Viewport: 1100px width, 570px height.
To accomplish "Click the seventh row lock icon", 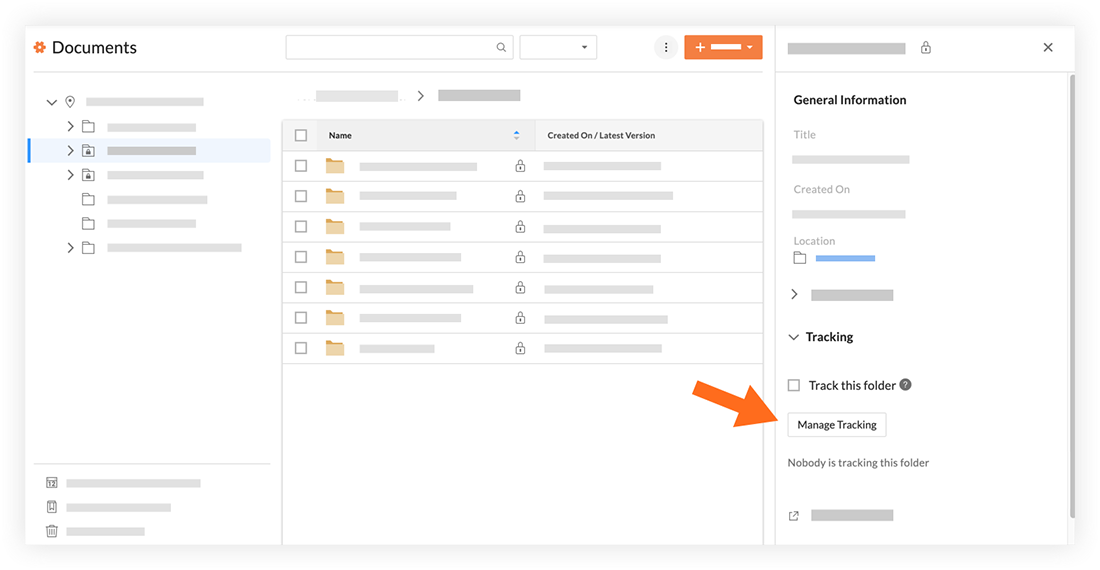I will tap(520, 348).
